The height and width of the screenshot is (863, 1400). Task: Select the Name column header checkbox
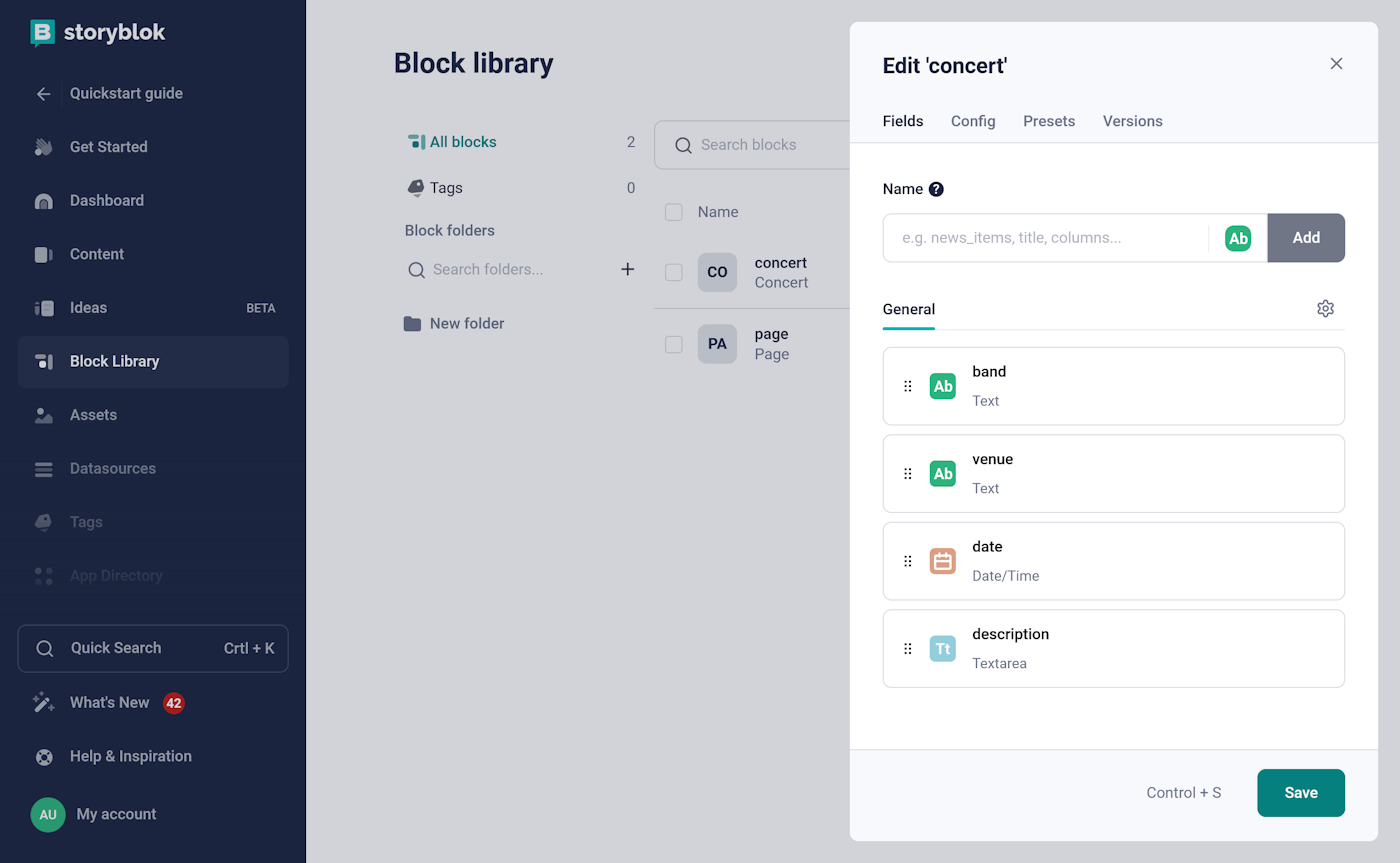672,212
